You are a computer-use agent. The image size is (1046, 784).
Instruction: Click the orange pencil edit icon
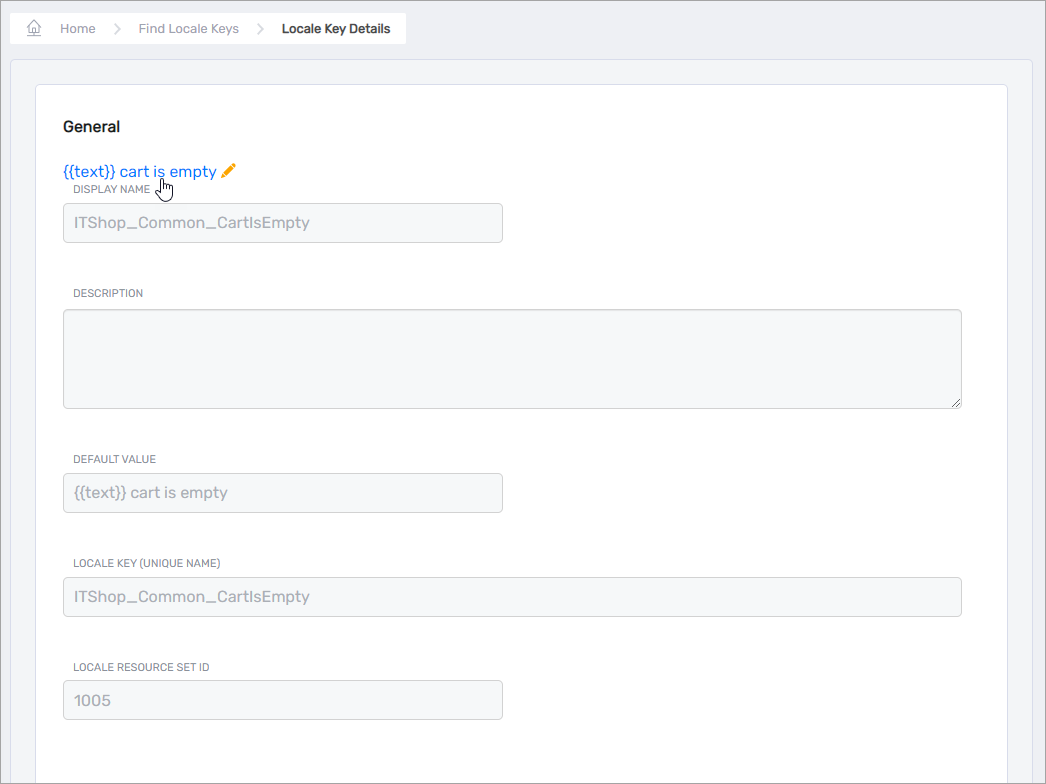pyautogui.click(x=229, y=171)
